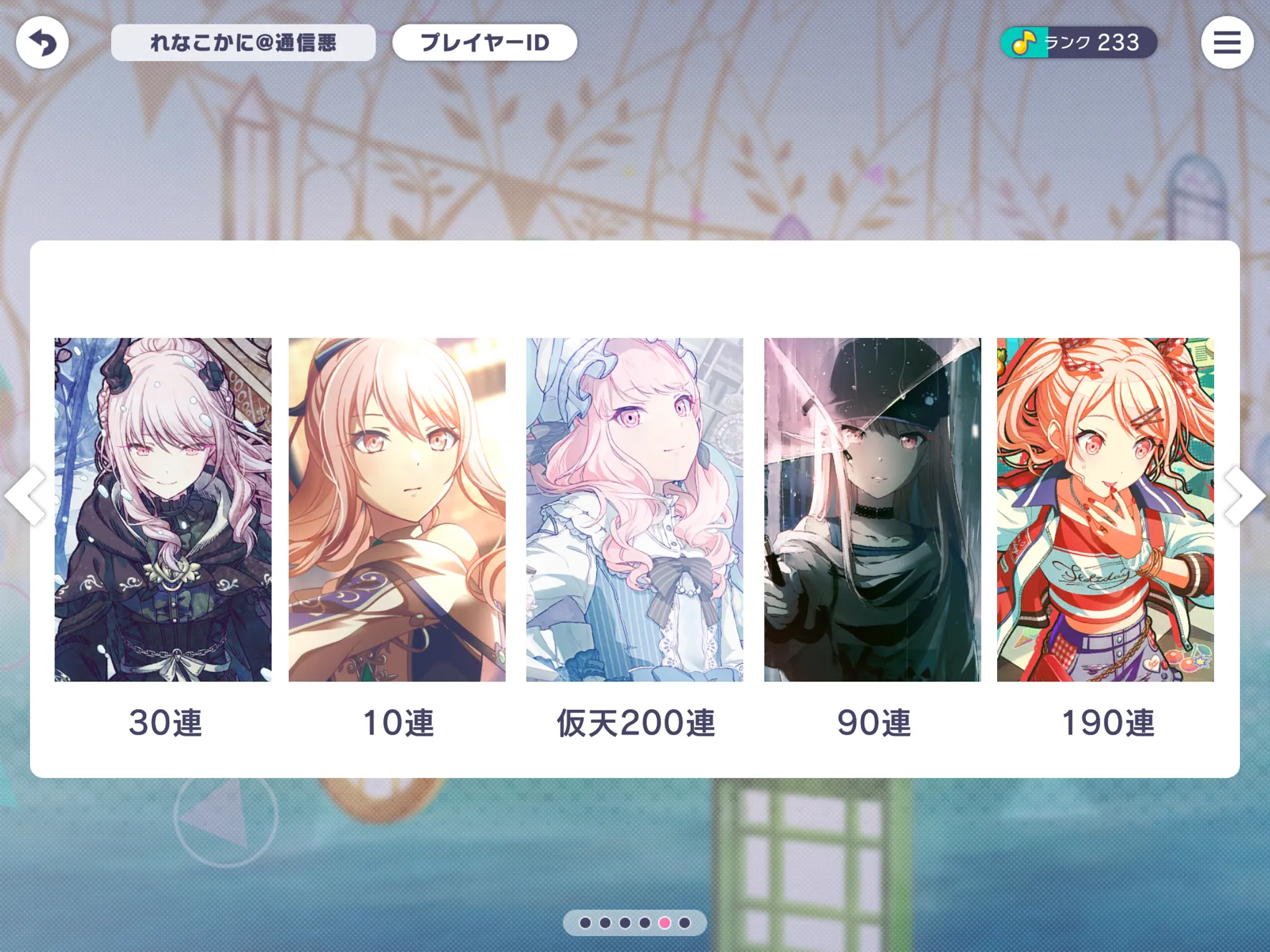Open the pink-haired maid card 仮天200連
1270x952 pixels.
[635, 509]
